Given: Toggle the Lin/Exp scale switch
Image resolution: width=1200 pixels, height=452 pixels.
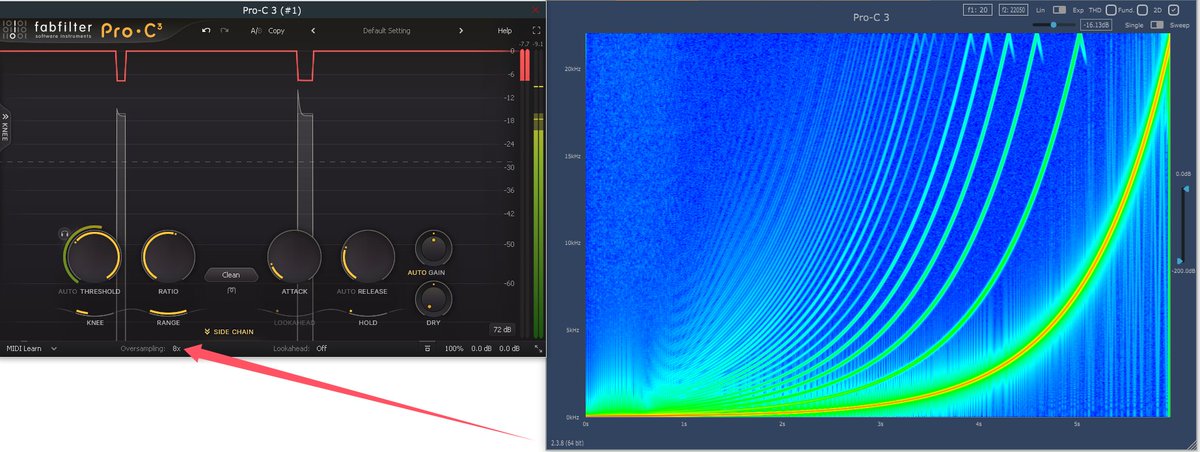Looking at the screenshot, I should click(x=1057, y=9).
